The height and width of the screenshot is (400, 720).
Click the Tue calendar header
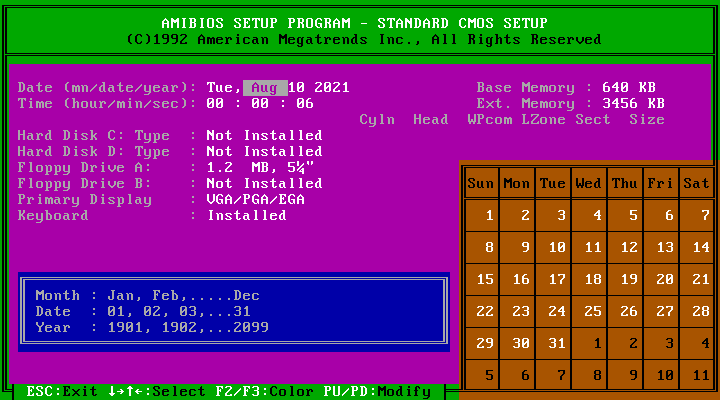click(x=552, y=183)
